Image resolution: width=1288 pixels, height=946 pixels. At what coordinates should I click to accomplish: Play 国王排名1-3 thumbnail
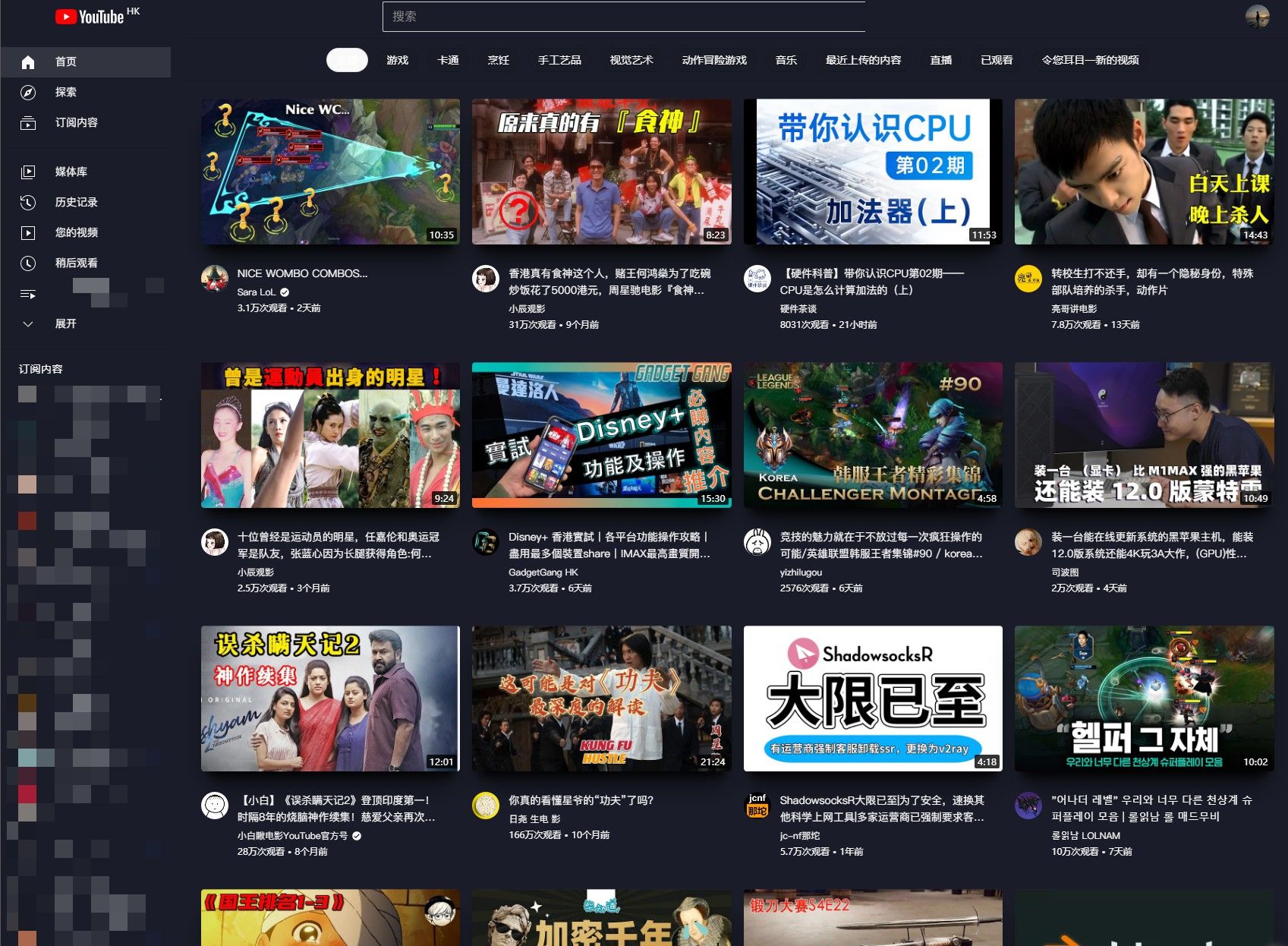pos(330,918)
